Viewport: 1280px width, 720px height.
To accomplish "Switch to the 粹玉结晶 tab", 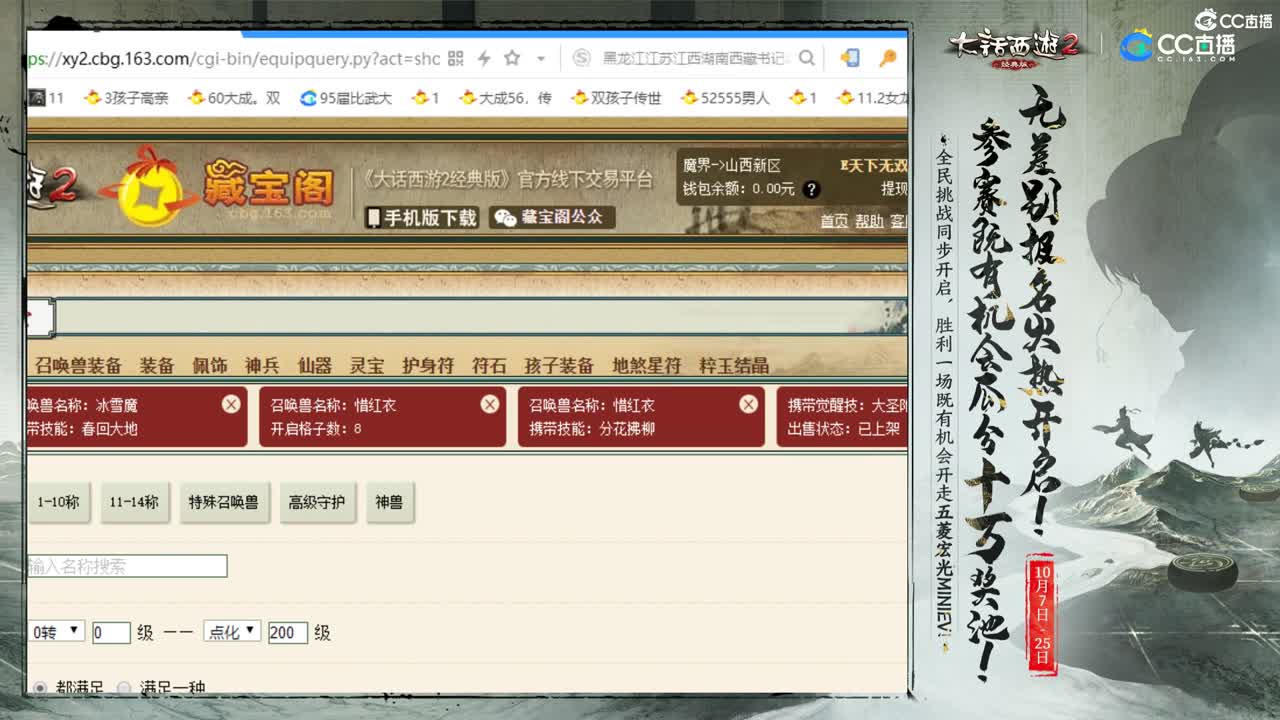I will coord(734,366).
